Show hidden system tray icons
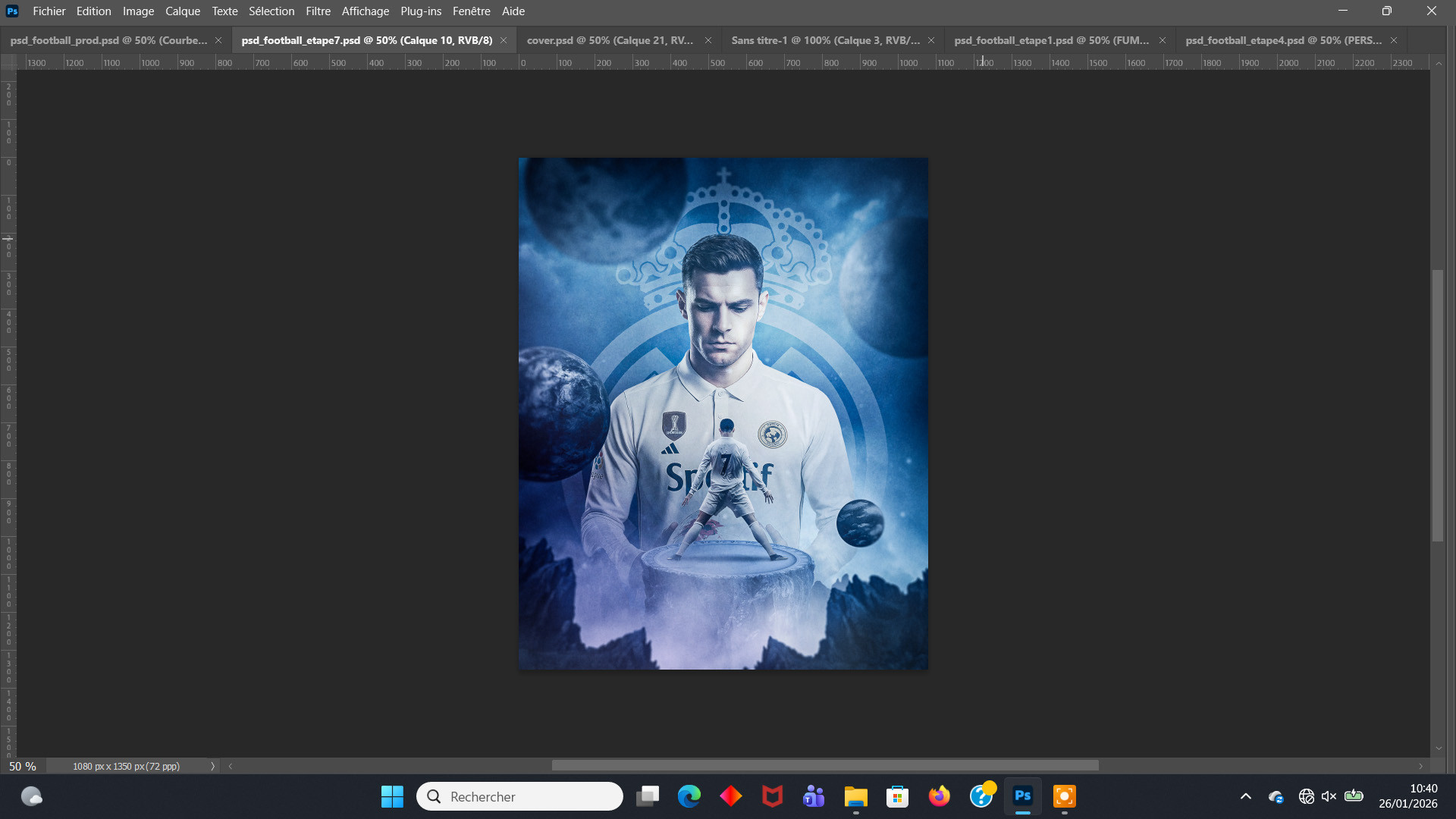Image resolution: width=1456 pixels, height=819 pixels. click(x=1245, y=796)
